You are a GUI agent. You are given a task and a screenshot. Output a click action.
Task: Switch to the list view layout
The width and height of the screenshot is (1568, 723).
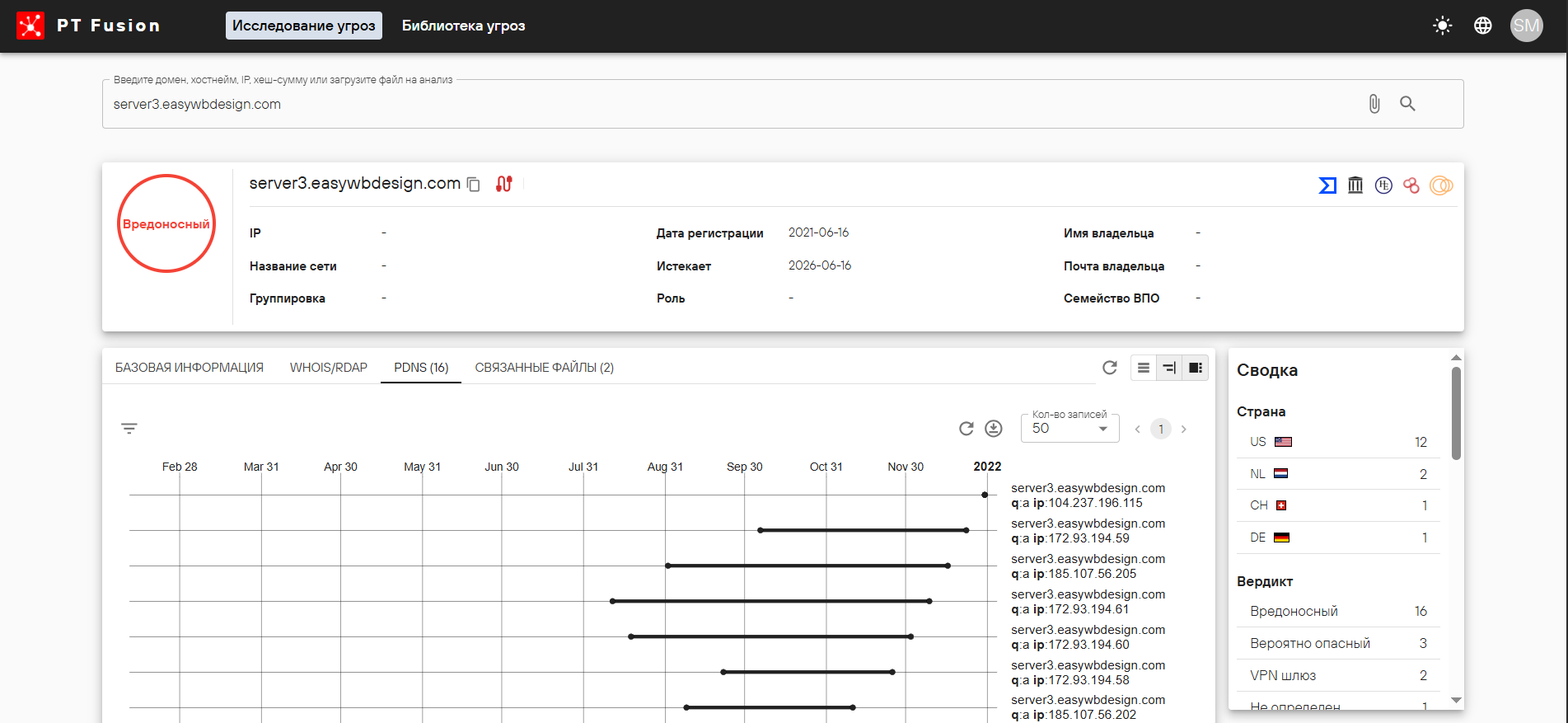pos(1144,368)
